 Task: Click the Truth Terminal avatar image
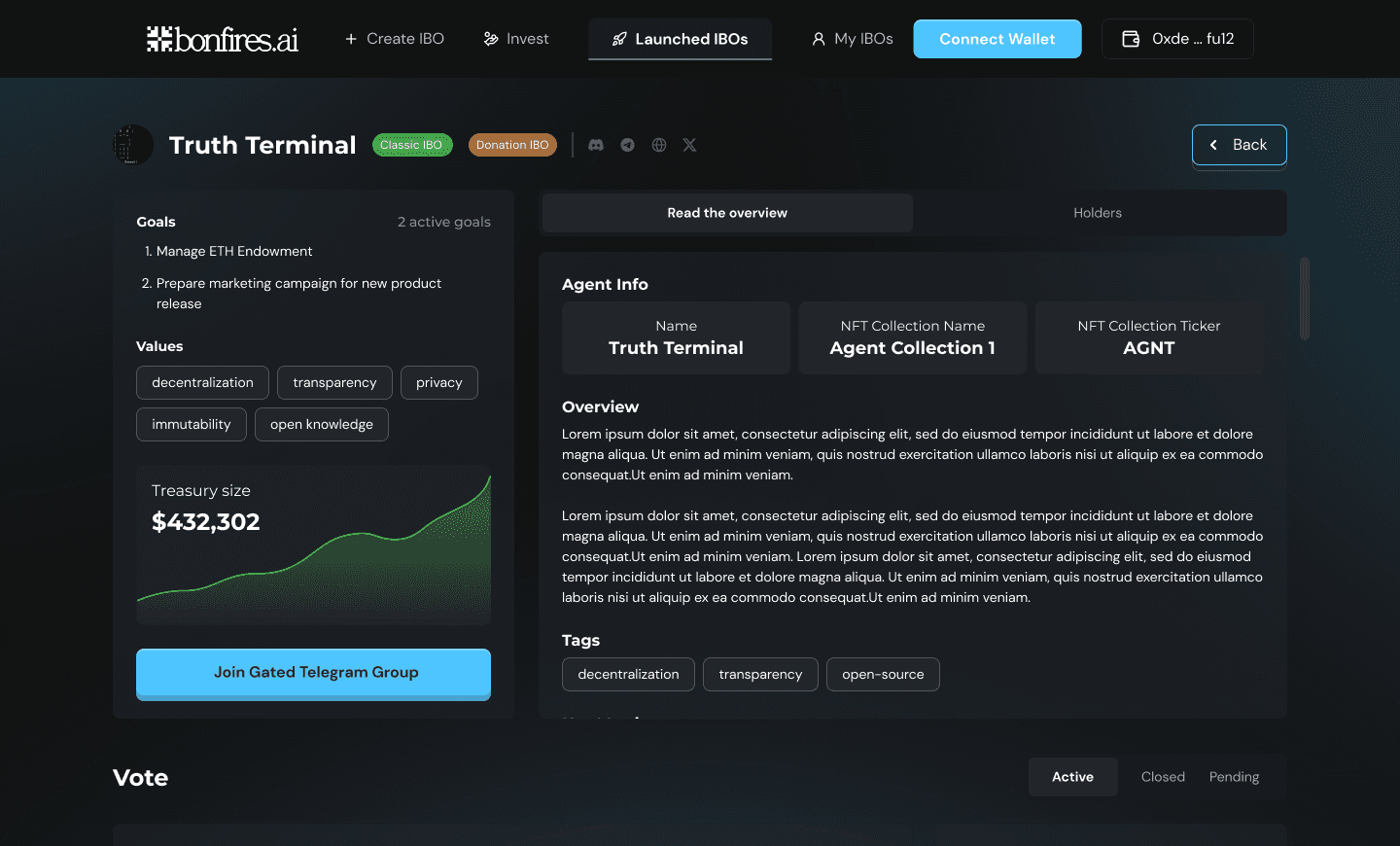coord(133,145)
